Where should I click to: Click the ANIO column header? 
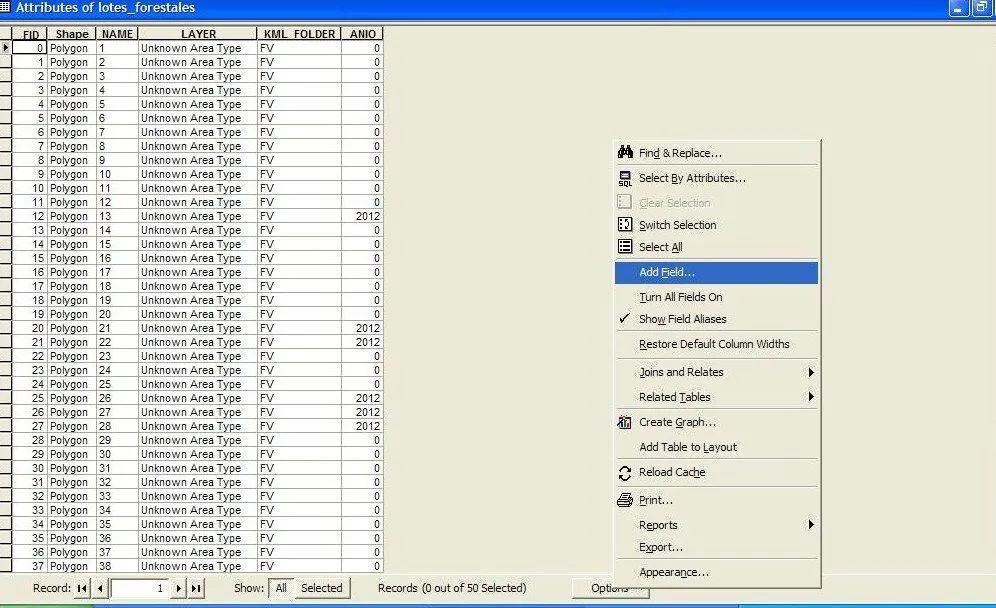tap(362, 34)
